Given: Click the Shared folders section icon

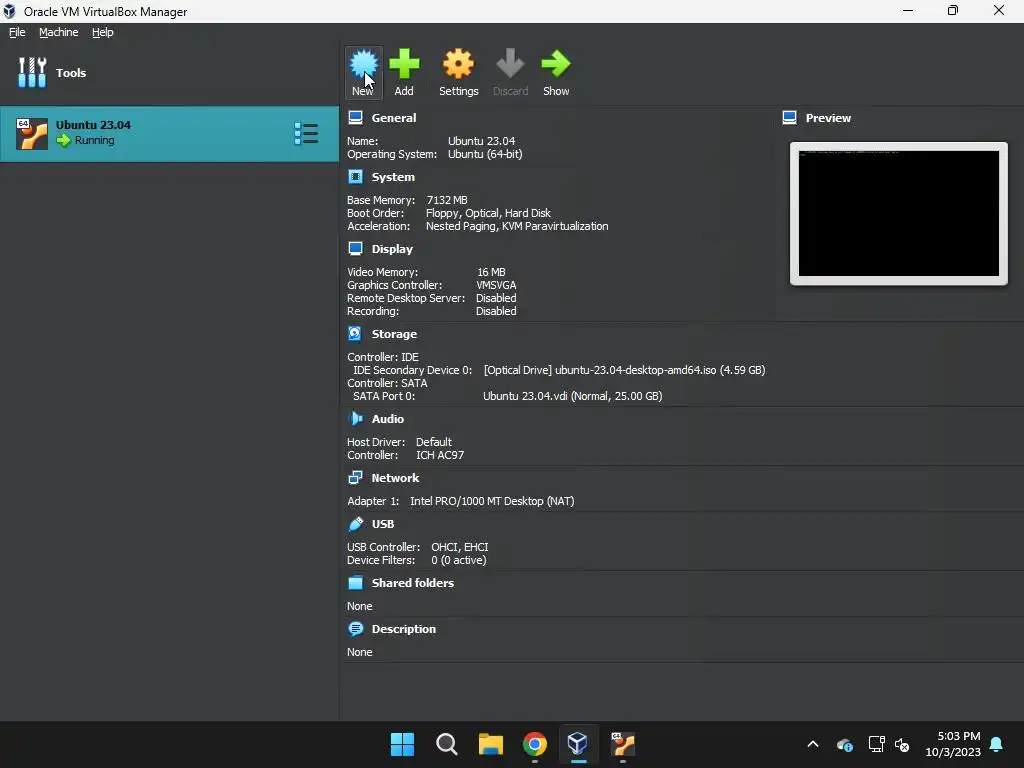Looking at the screenshot, I should pos(355,583).
